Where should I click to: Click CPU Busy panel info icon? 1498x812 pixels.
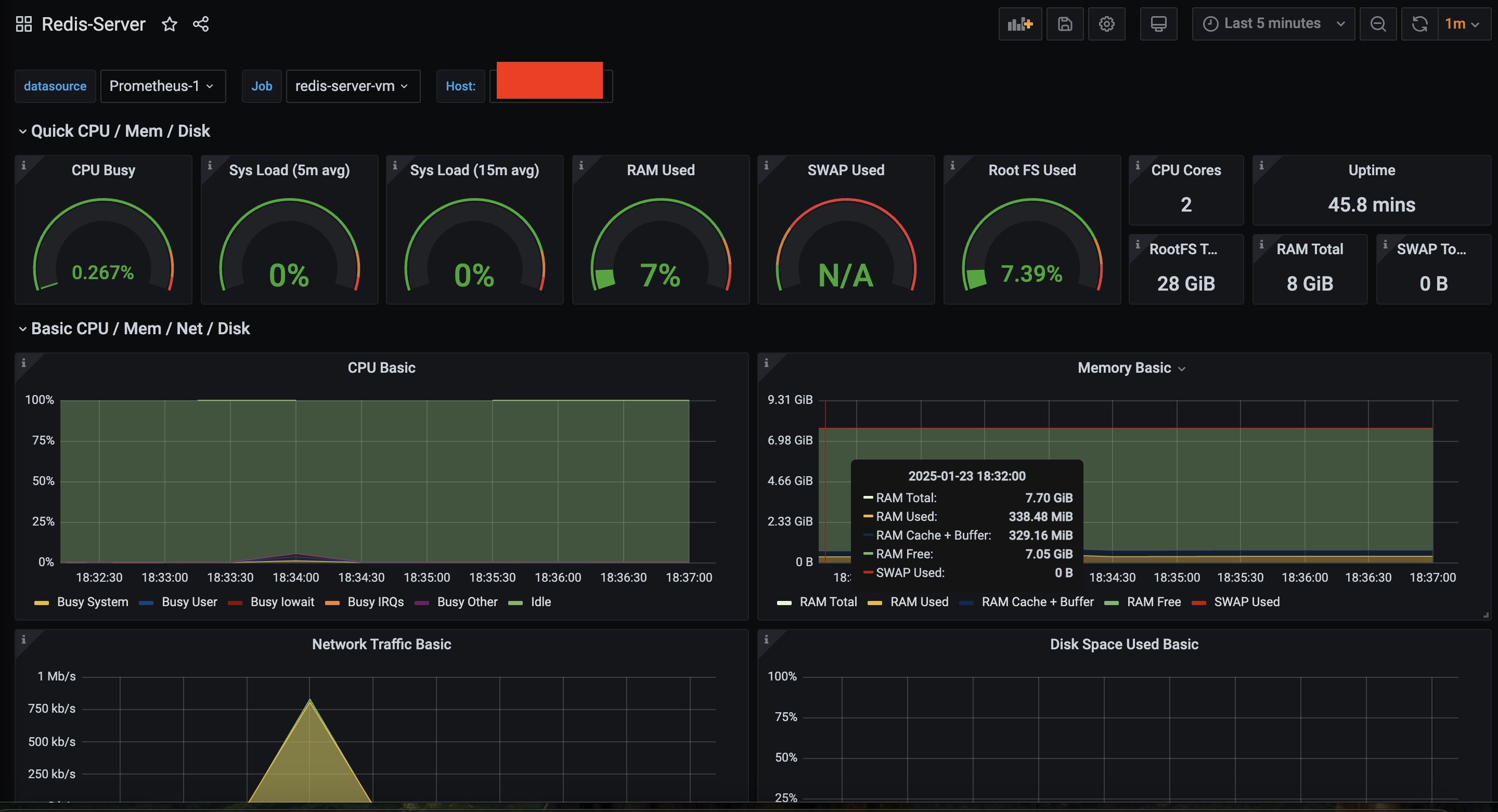pyautogui.click(x=24, y=166)
